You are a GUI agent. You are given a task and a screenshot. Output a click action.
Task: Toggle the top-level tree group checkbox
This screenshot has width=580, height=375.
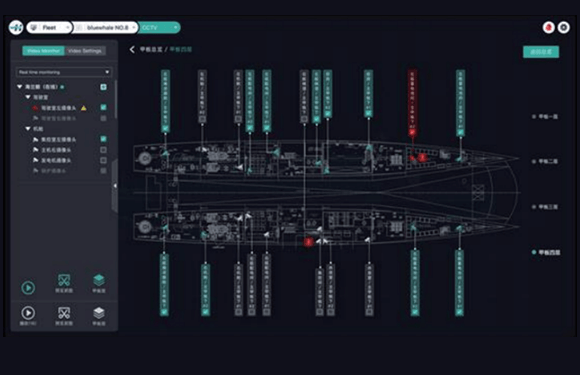104,87
